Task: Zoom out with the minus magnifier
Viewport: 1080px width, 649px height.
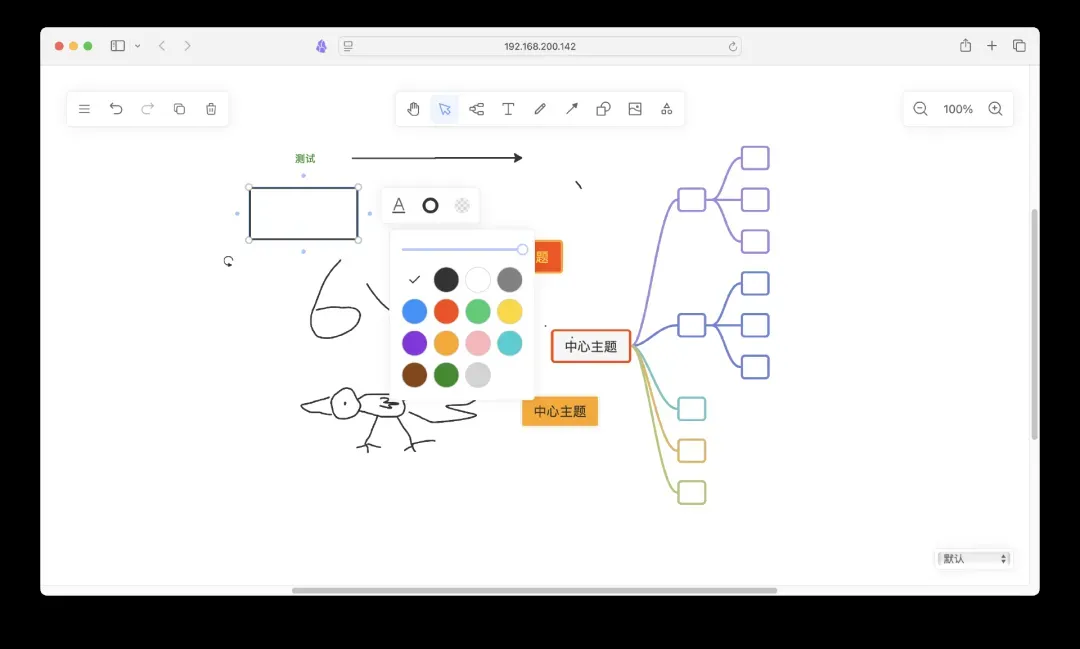Action: tap(920, 109)
